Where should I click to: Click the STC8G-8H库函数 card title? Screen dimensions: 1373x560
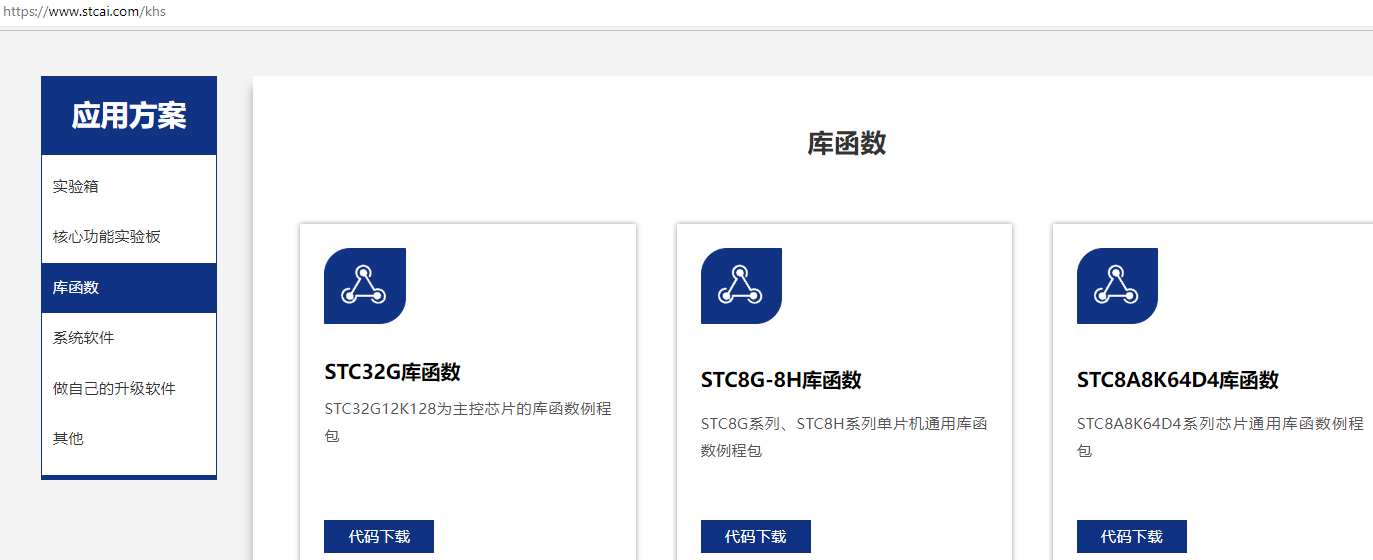(x=781, y=380)
